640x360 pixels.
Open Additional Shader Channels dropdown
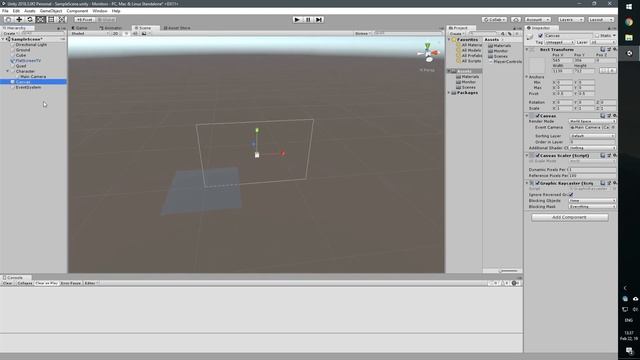click(592, 148)
